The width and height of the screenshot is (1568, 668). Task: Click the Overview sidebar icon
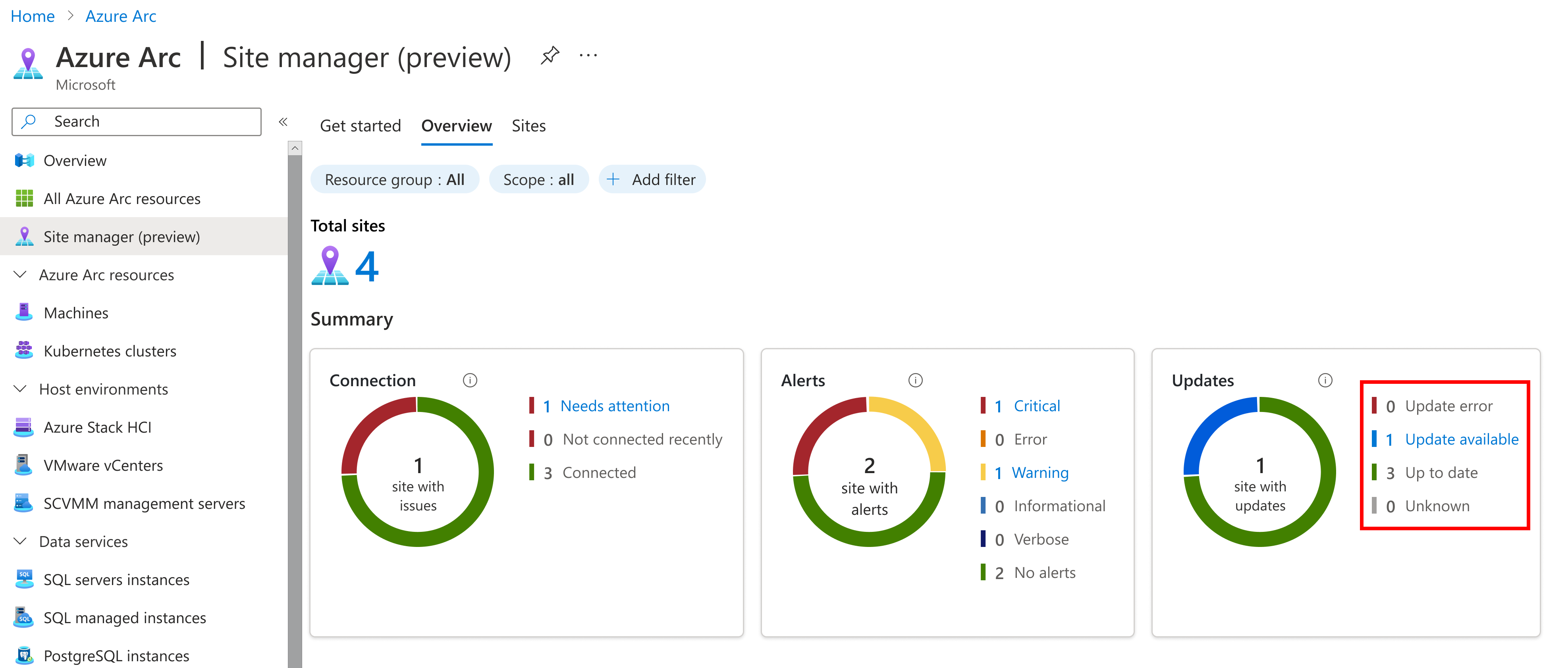point(24,161)
